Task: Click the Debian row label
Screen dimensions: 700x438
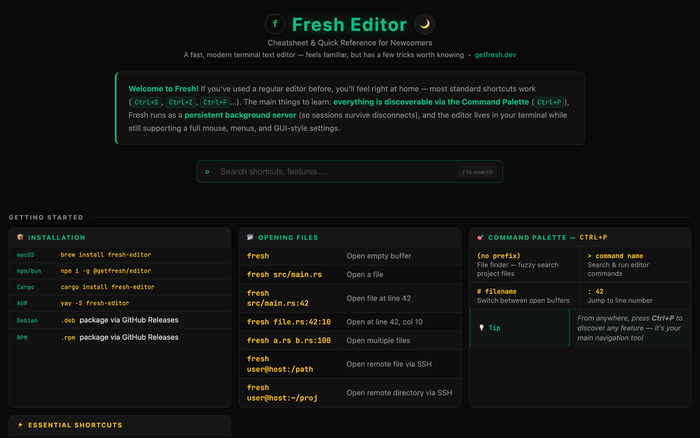Action: tap(27, 321)
